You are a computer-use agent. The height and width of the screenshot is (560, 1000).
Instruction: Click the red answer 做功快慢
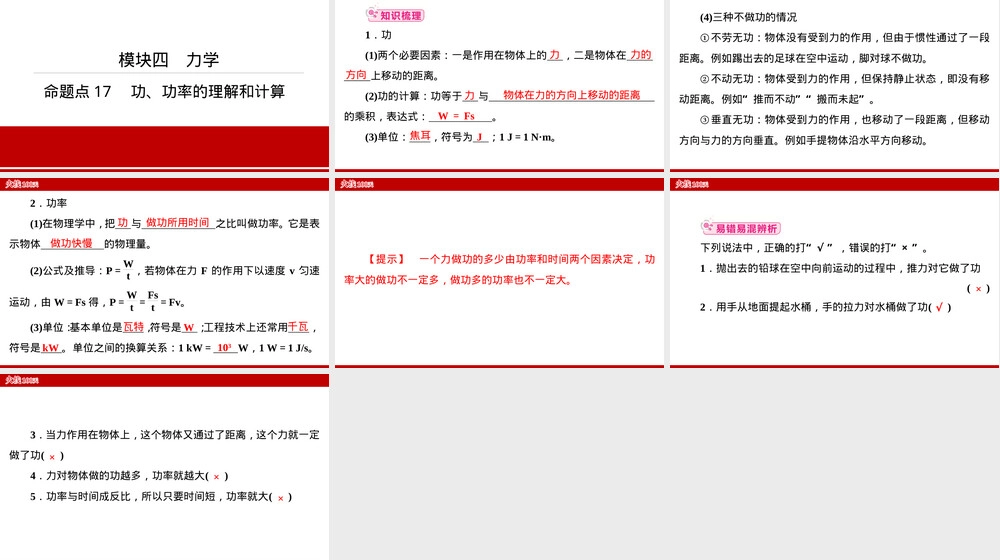pos(71,243)
